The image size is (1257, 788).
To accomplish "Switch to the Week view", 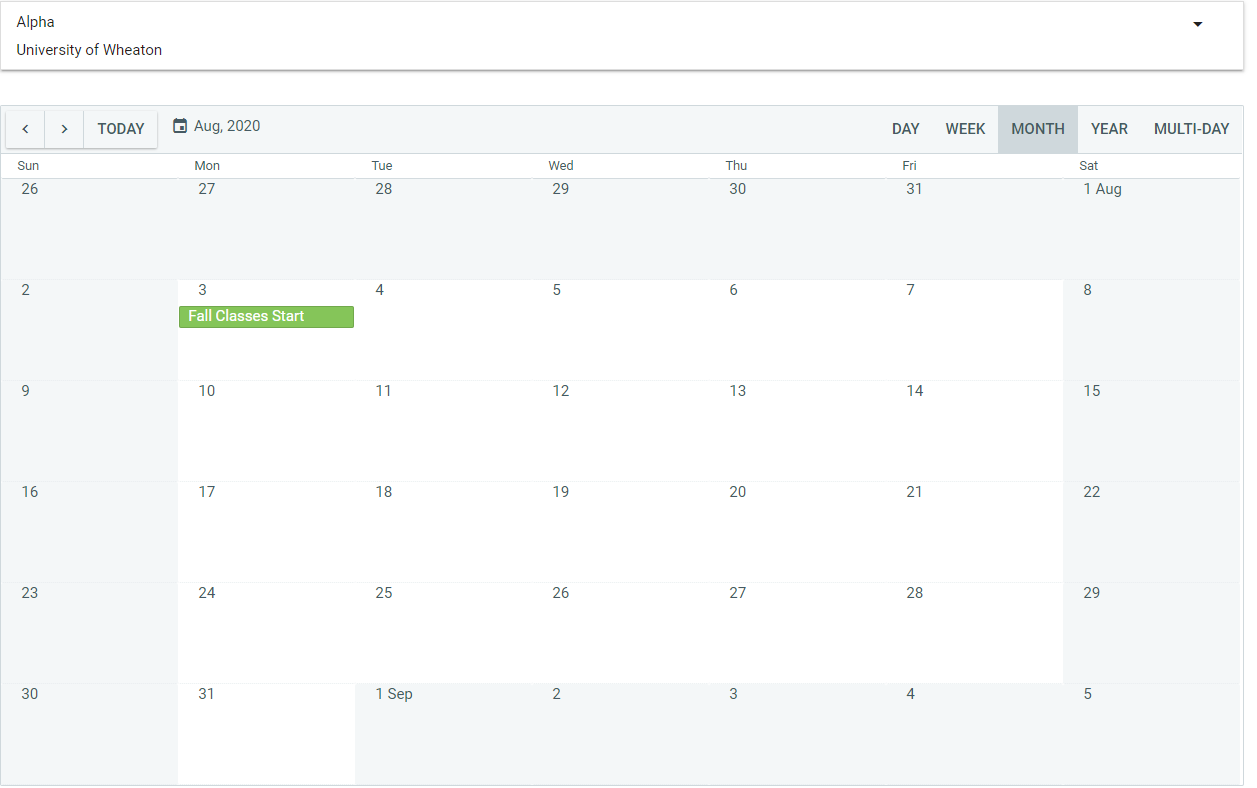I will pyautogui.click(x=965, y=129).
